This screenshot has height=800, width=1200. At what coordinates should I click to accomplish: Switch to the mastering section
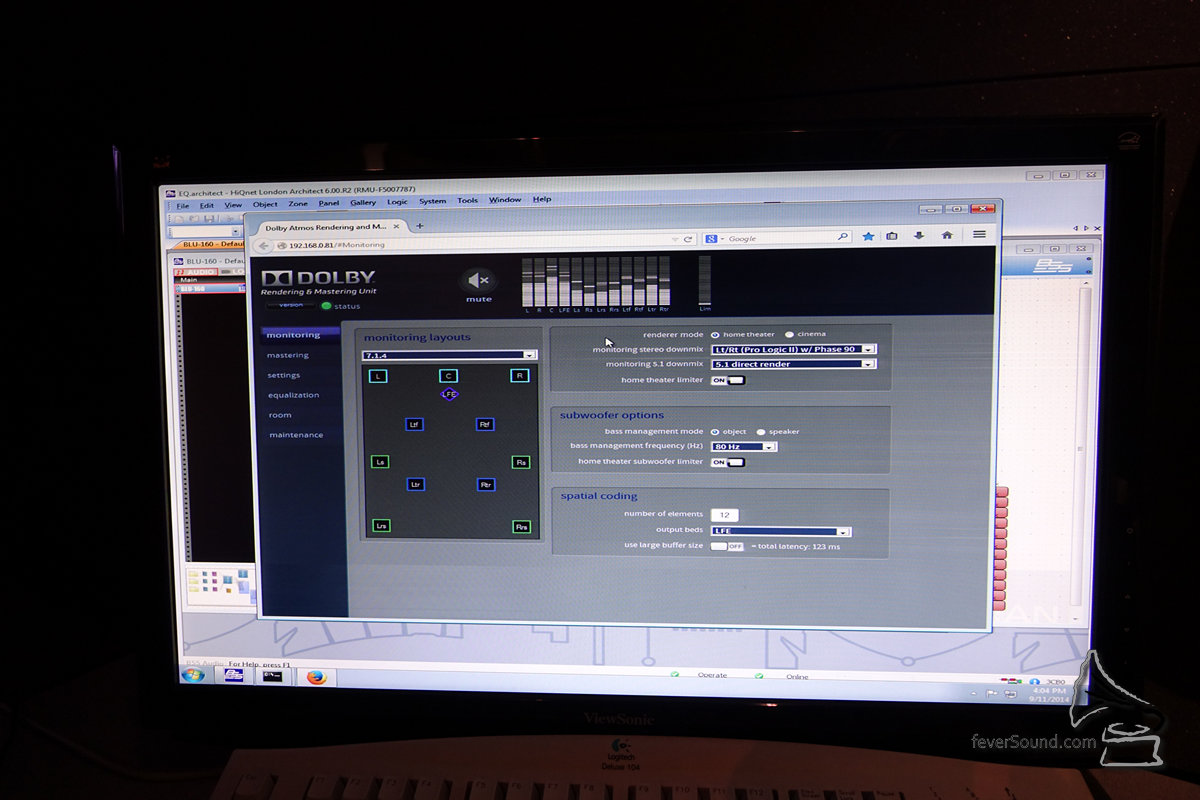(288, 355)
